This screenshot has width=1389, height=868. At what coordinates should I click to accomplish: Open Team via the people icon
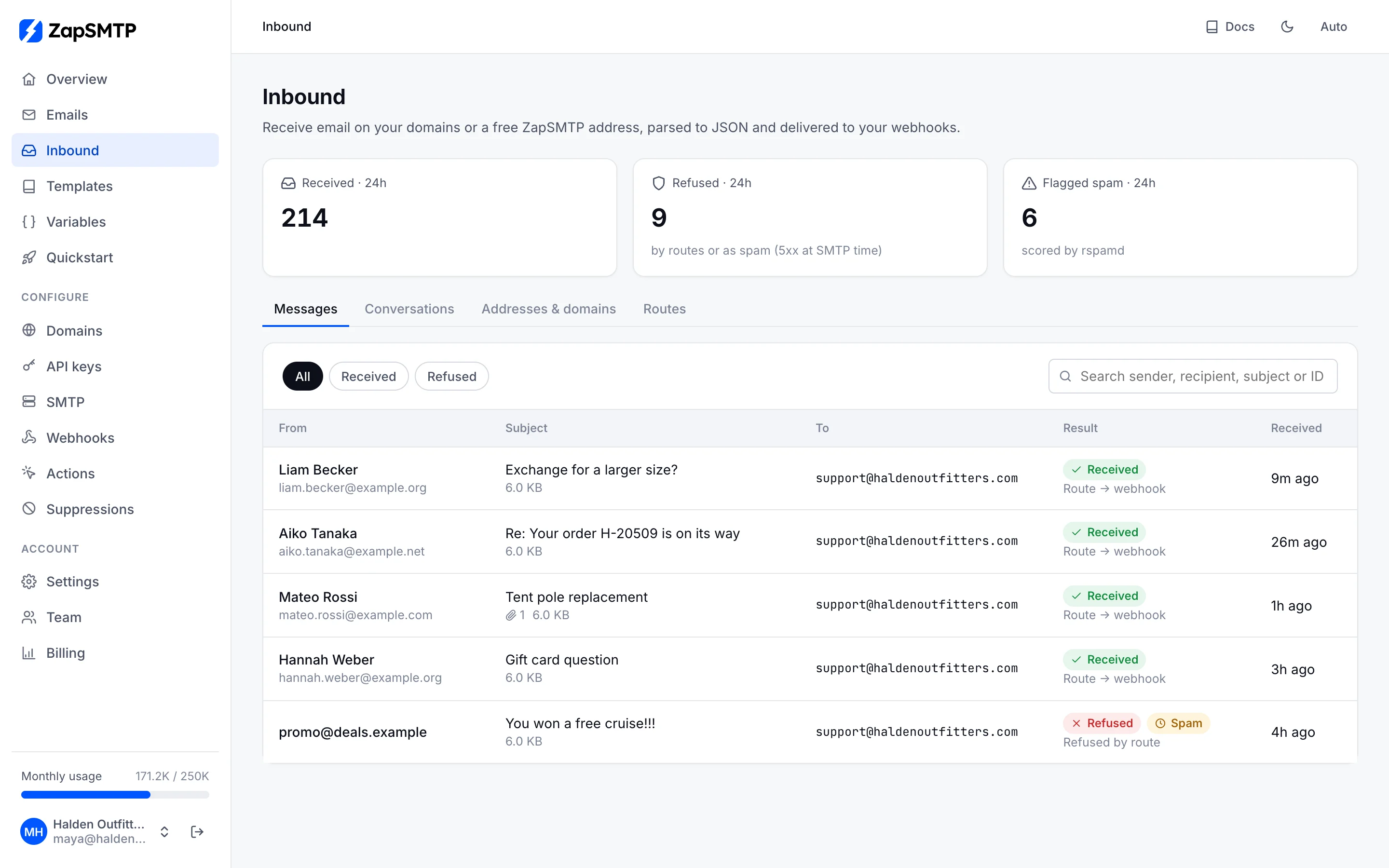pyautogui.click(x=29, y=617)
